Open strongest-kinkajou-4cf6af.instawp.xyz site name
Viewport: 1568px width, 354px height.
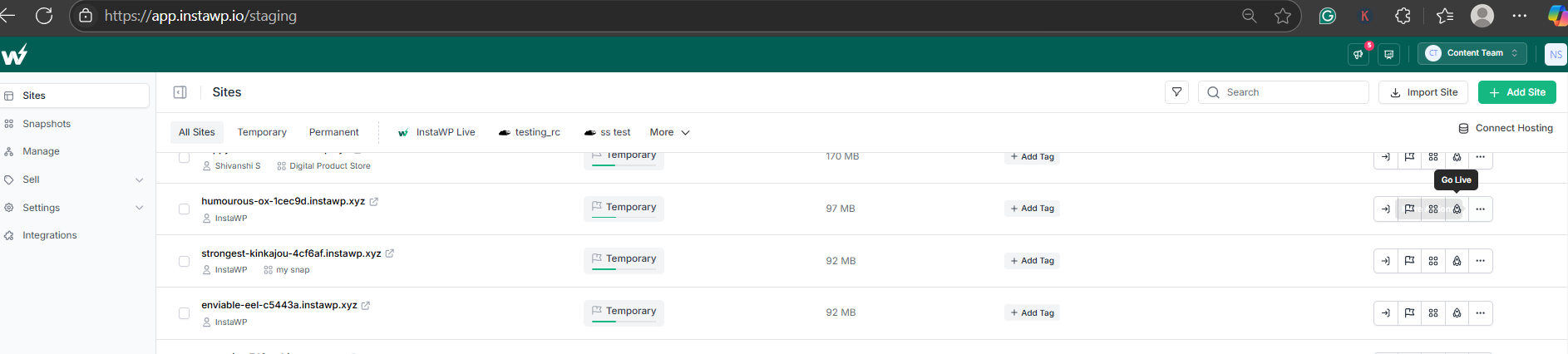(291, 253)
